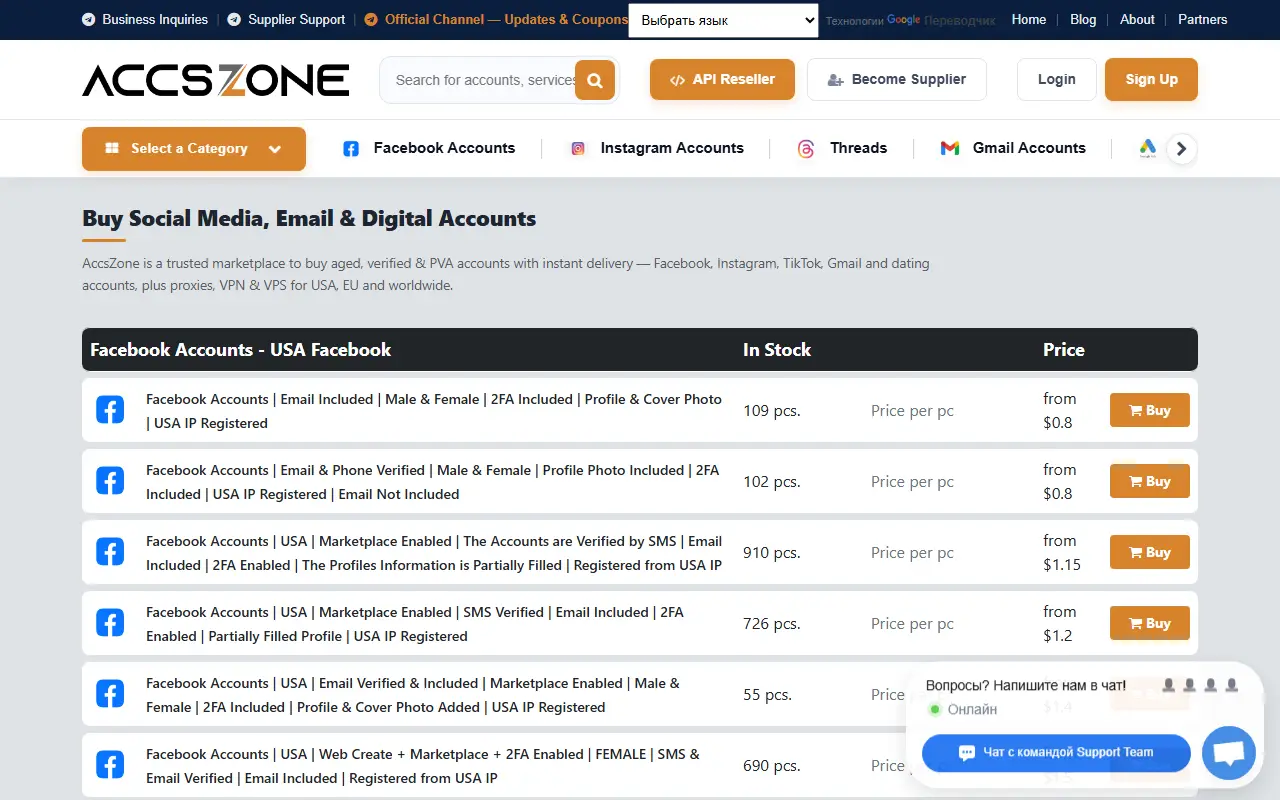1280x800 pixels.
Task: Go to Gmail Accounts category
Action: point(1029,148)
